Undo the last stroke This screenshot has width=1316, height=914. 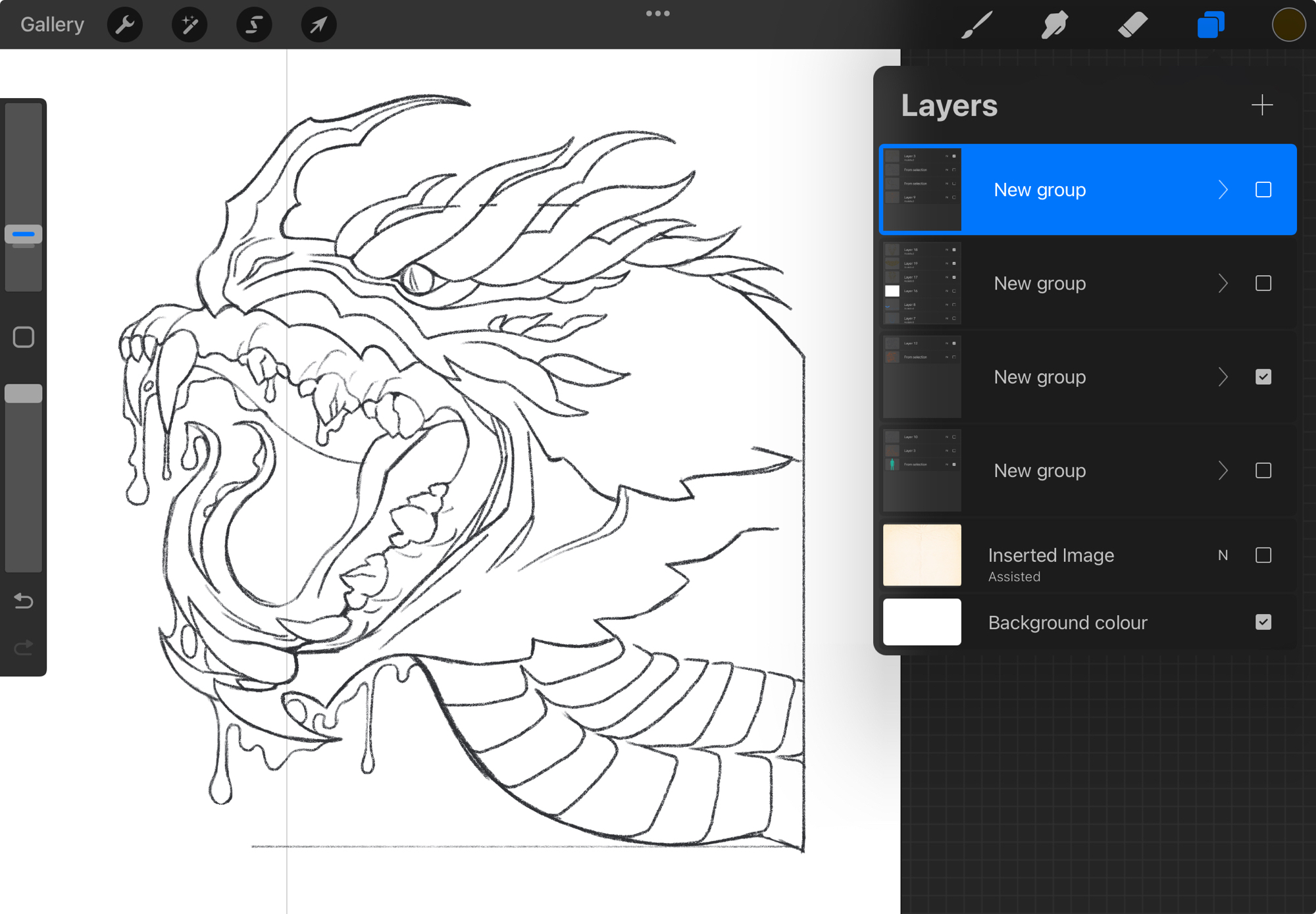[x=24, y=601]
